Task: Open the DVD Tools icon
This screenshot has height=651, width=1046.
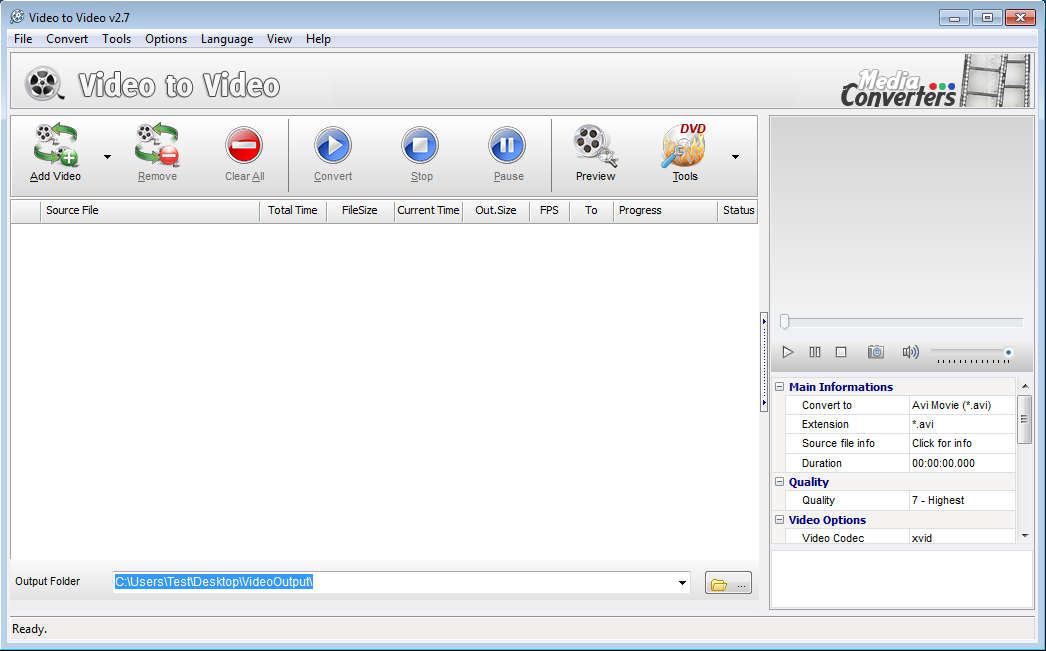Action: (685, 147)
